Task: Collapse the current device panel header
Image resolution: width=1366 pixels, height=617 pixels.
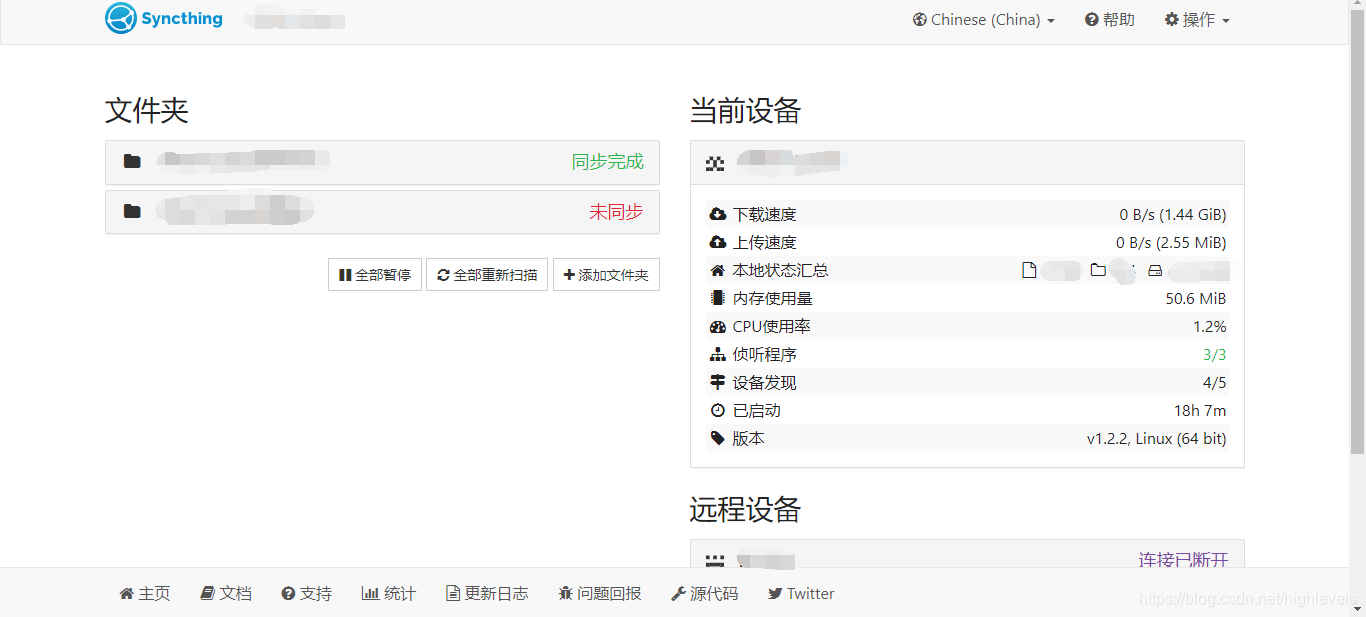Action: point(967,163)
